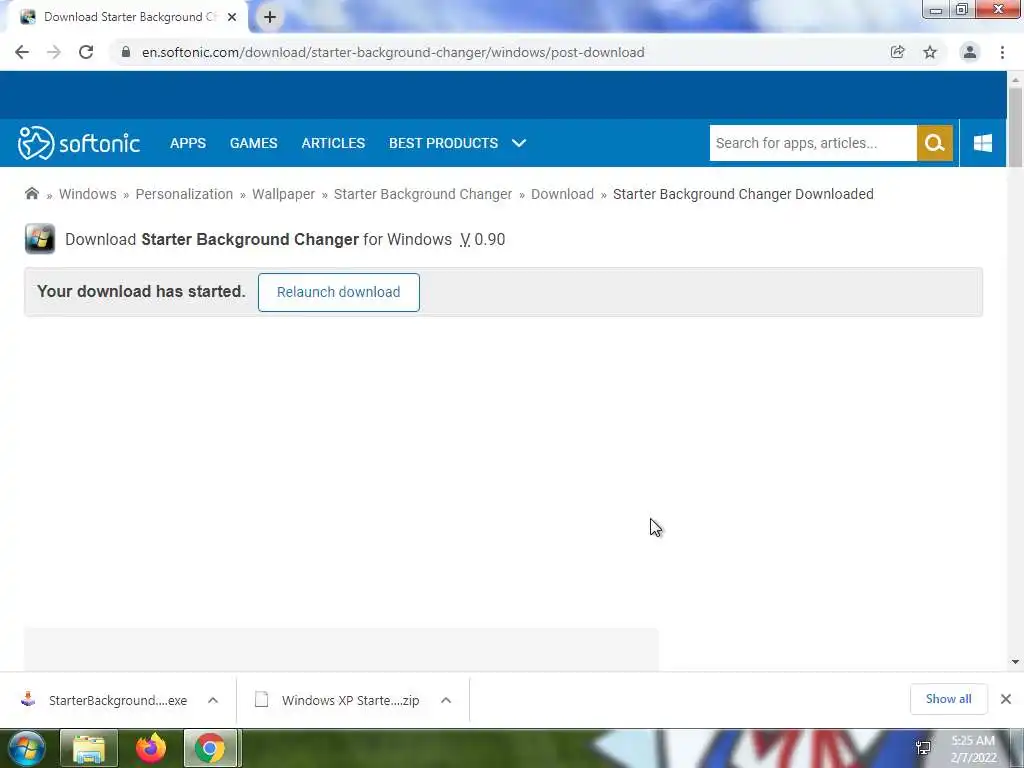This screenshot has width=1024, height=768.
Task: Click the orange search magnifier button
Action: click(935, 143)
